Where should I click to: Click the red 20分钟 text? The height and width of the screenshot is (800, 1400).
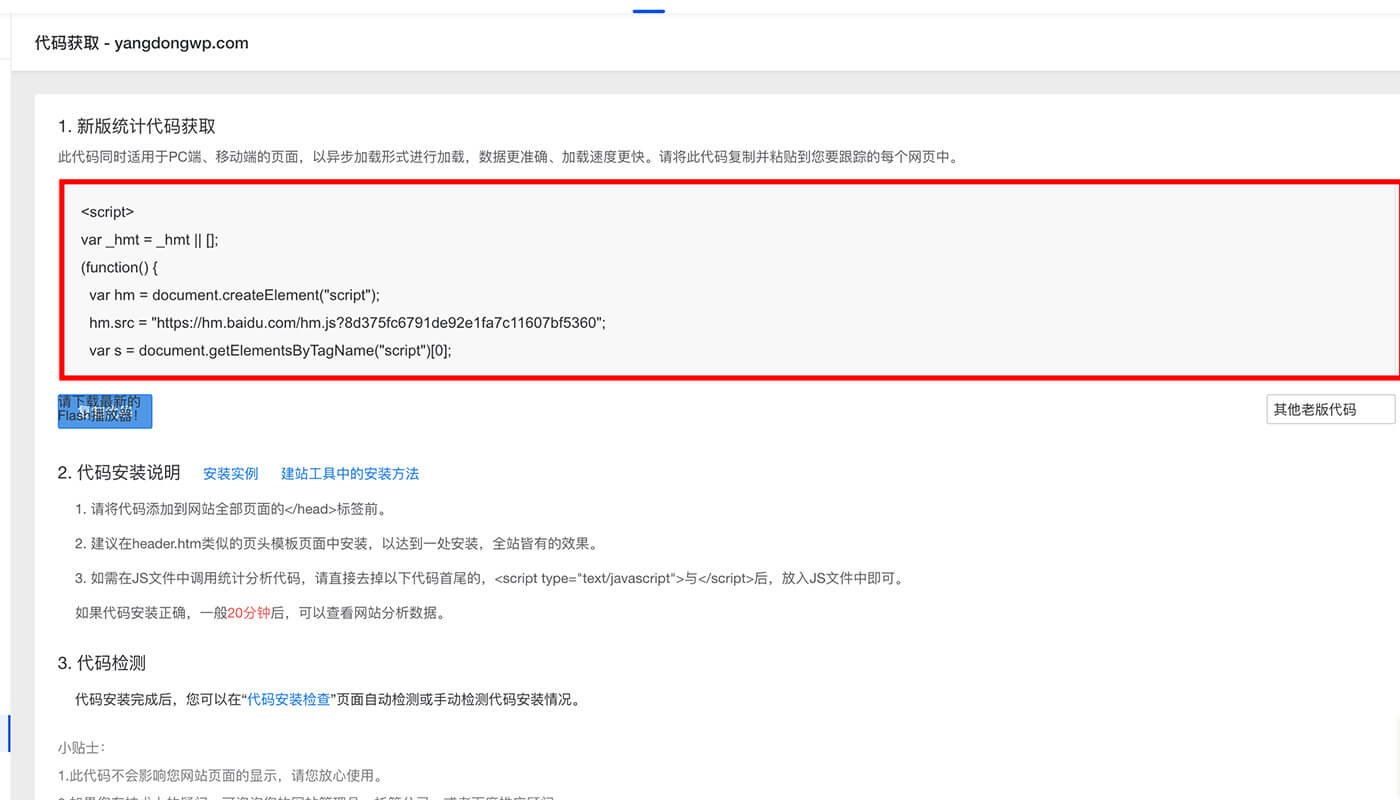click(248, 613)
